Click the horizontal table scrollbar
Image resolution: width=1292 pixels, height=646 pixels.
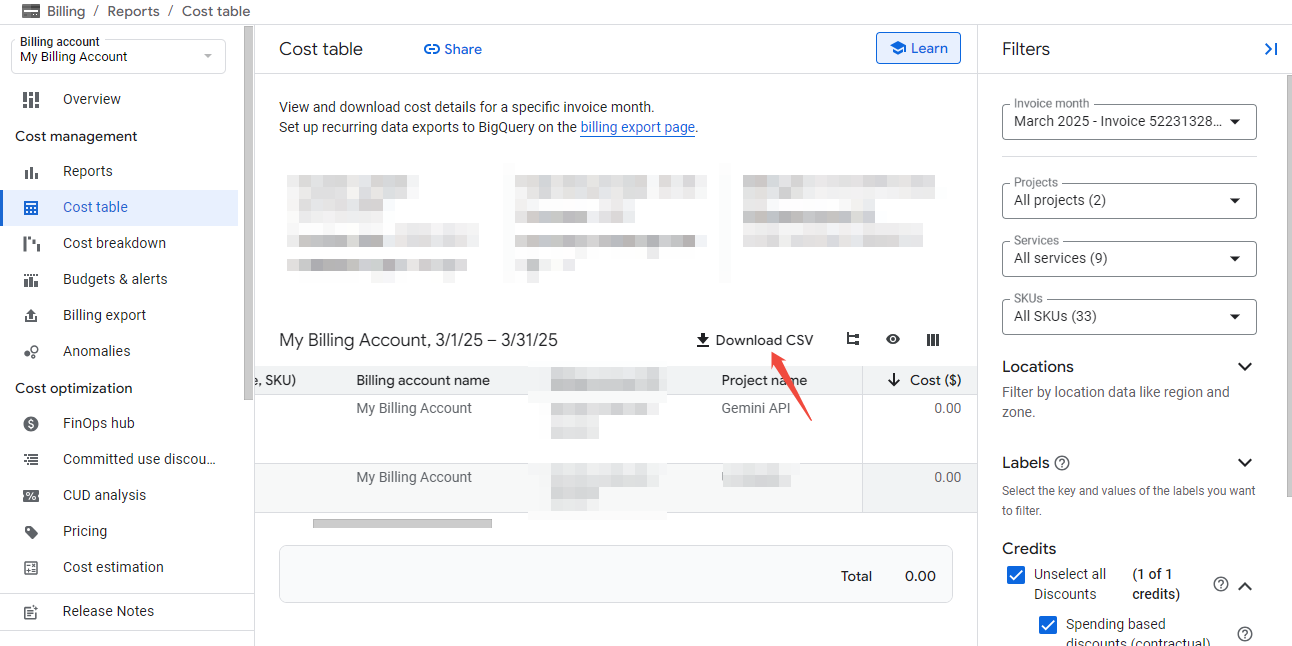tap(402, 523)
